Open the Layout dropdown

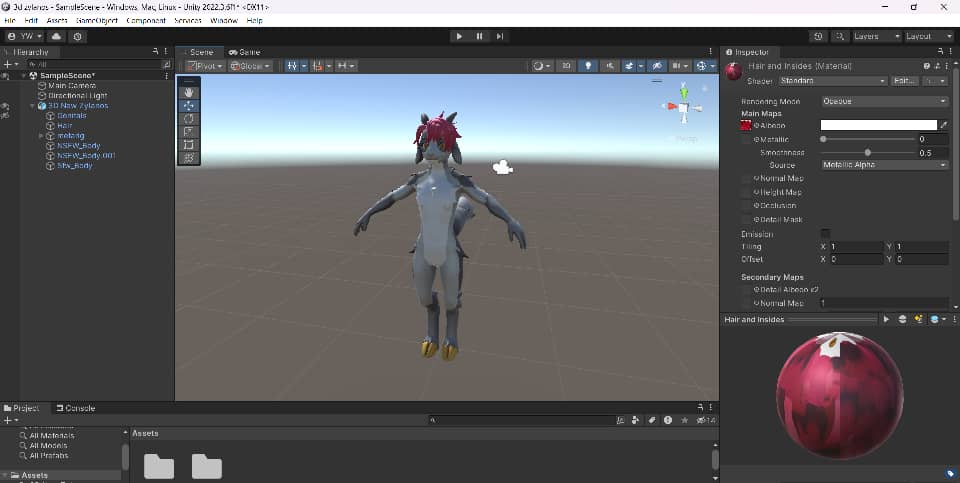[x=929, y=37]
